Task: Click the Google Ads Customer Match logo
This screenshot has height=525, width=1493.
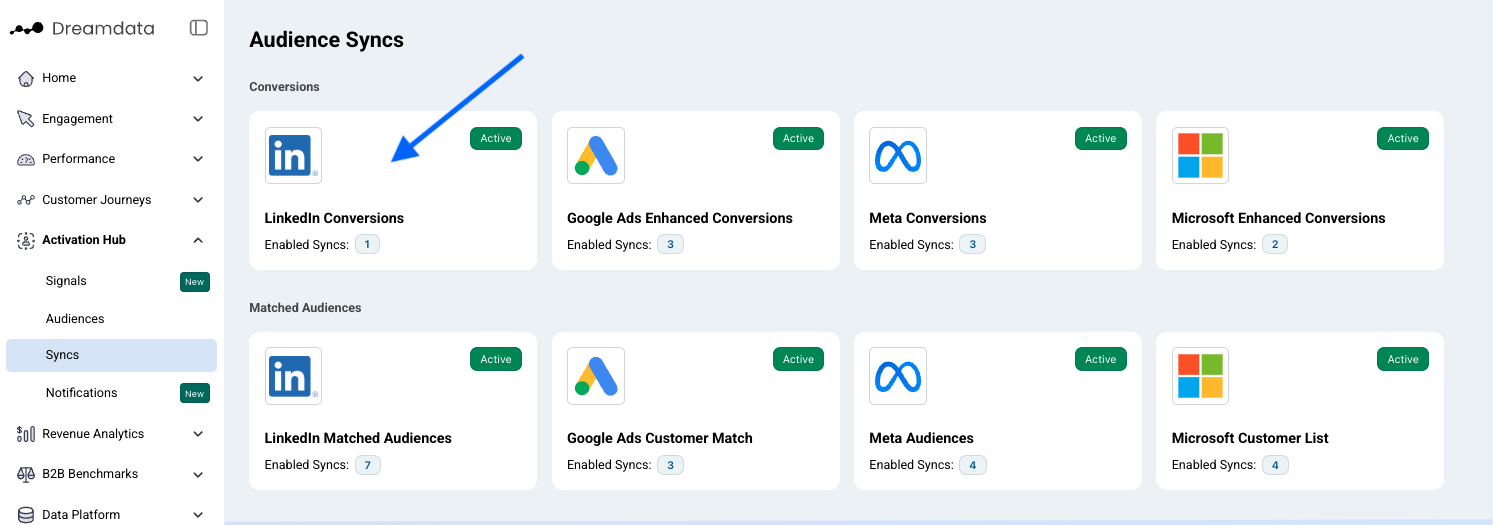Action: tap(596, 376)
